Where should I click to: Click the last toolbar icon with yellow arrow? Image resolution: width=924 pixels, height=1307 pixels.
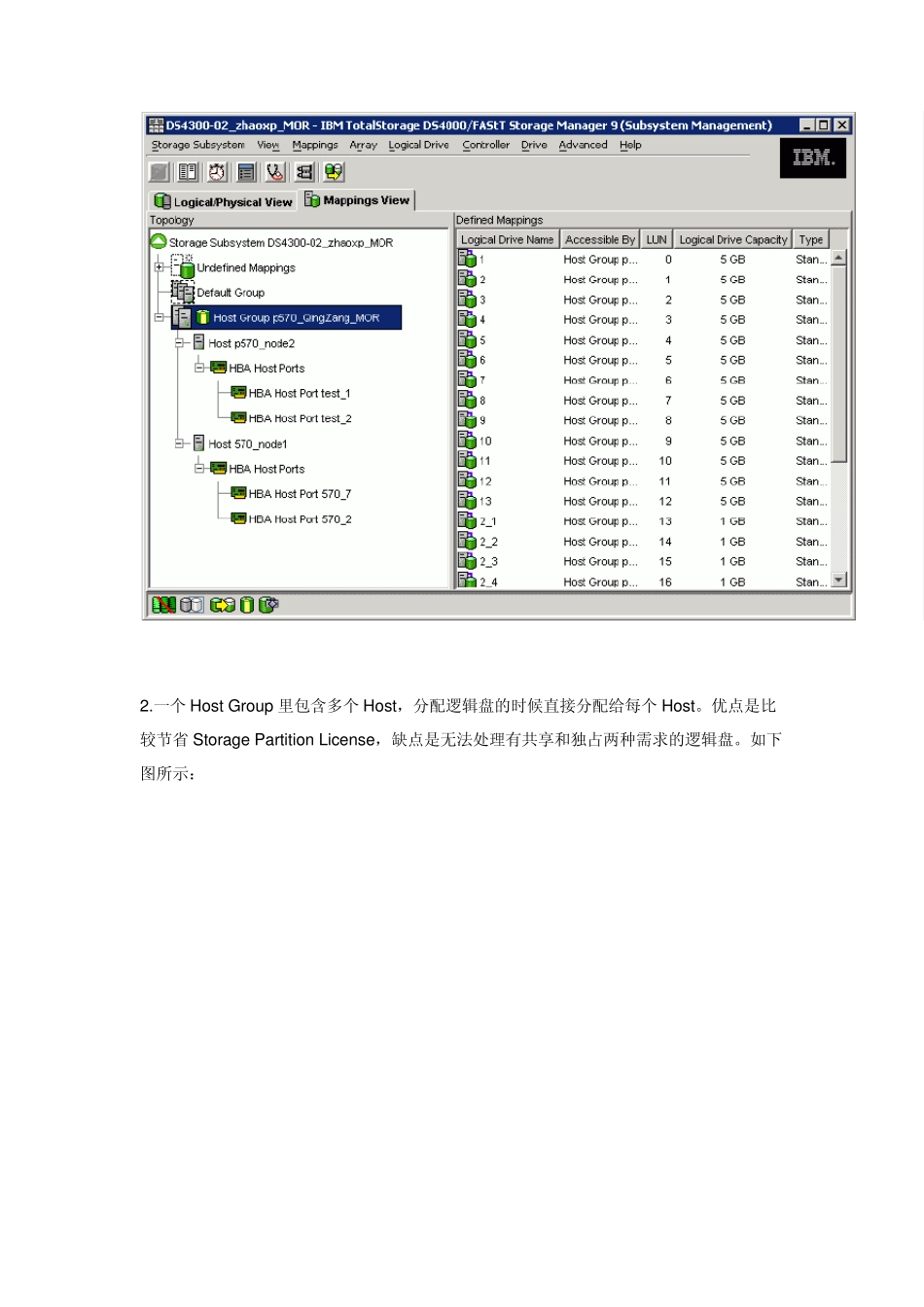click(x=335, y=172)
